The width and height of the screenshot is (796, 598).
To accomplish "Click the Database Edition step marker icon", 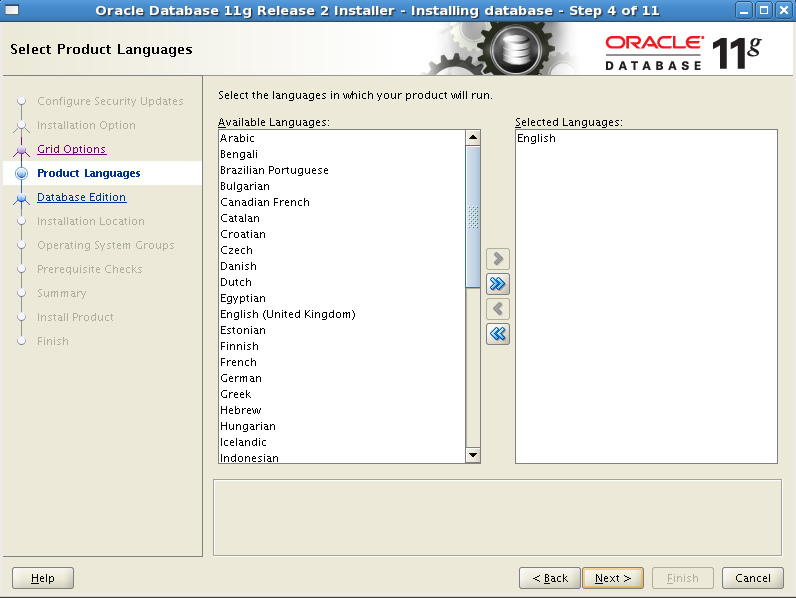I will (x=21, y=197).
